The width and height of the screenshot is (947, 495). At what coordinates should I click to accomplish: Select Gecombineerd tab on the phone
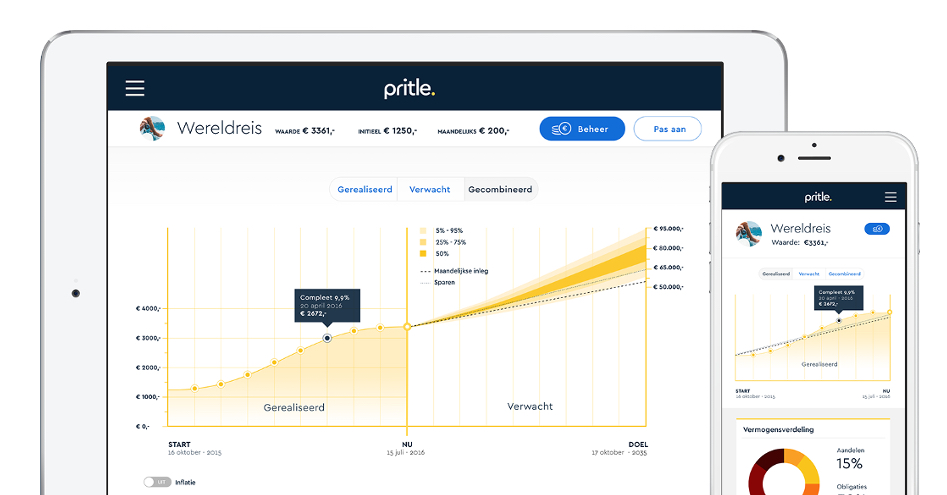(845, 273)
